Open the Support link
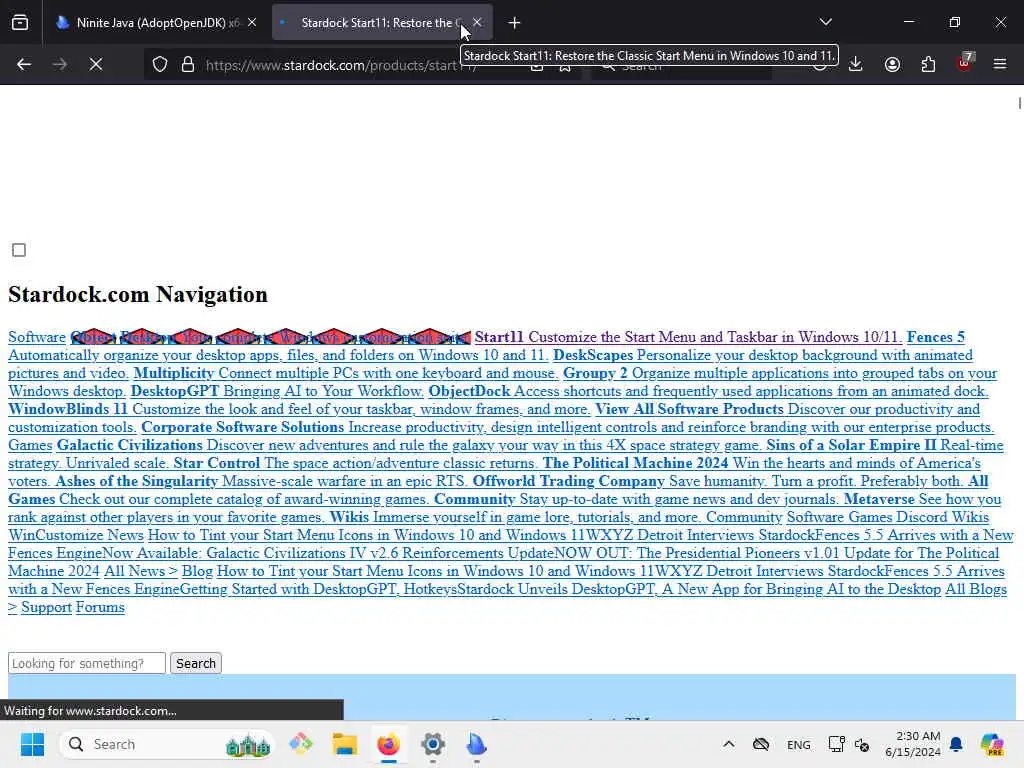The height and width of the screenshot is (768, 1024). click(46, 607)
